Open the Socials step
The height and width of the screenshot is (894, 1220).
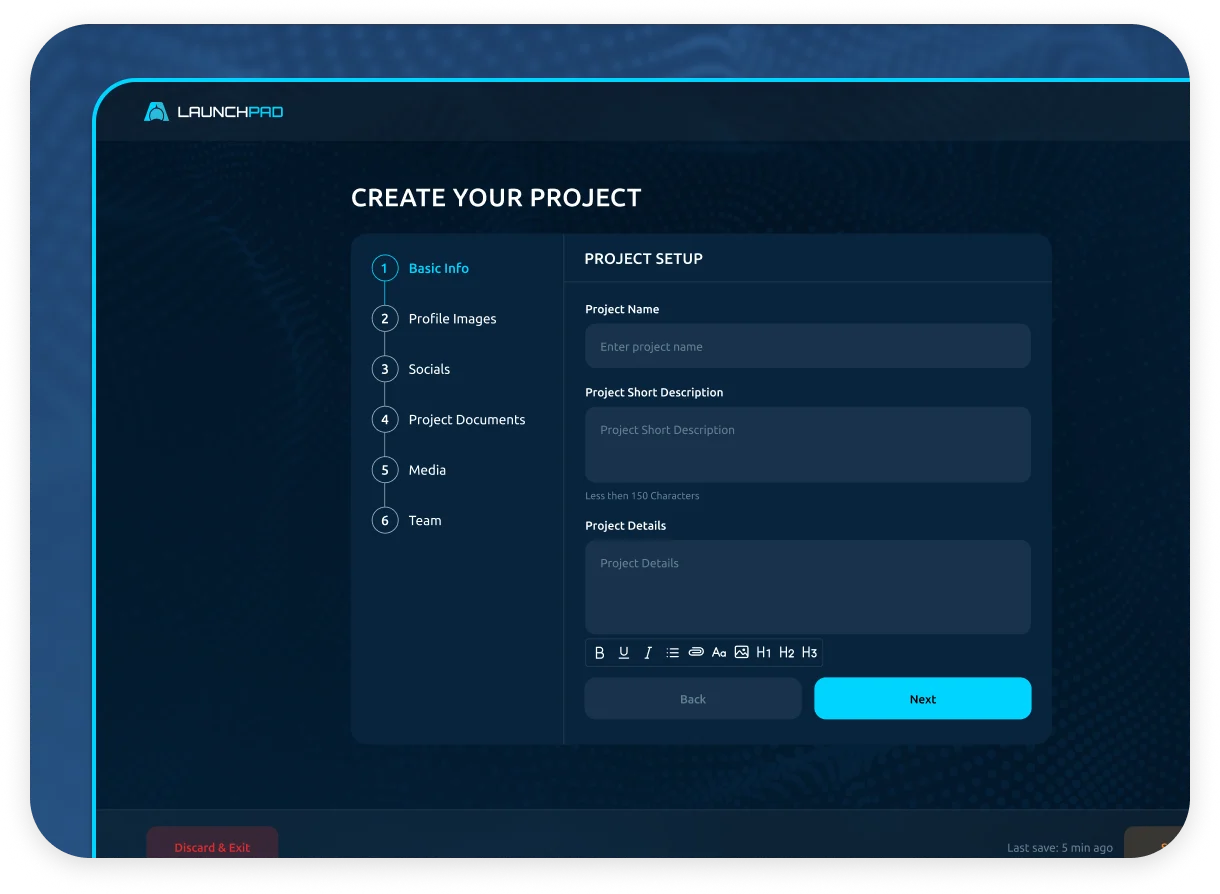(x=428, y=369)
